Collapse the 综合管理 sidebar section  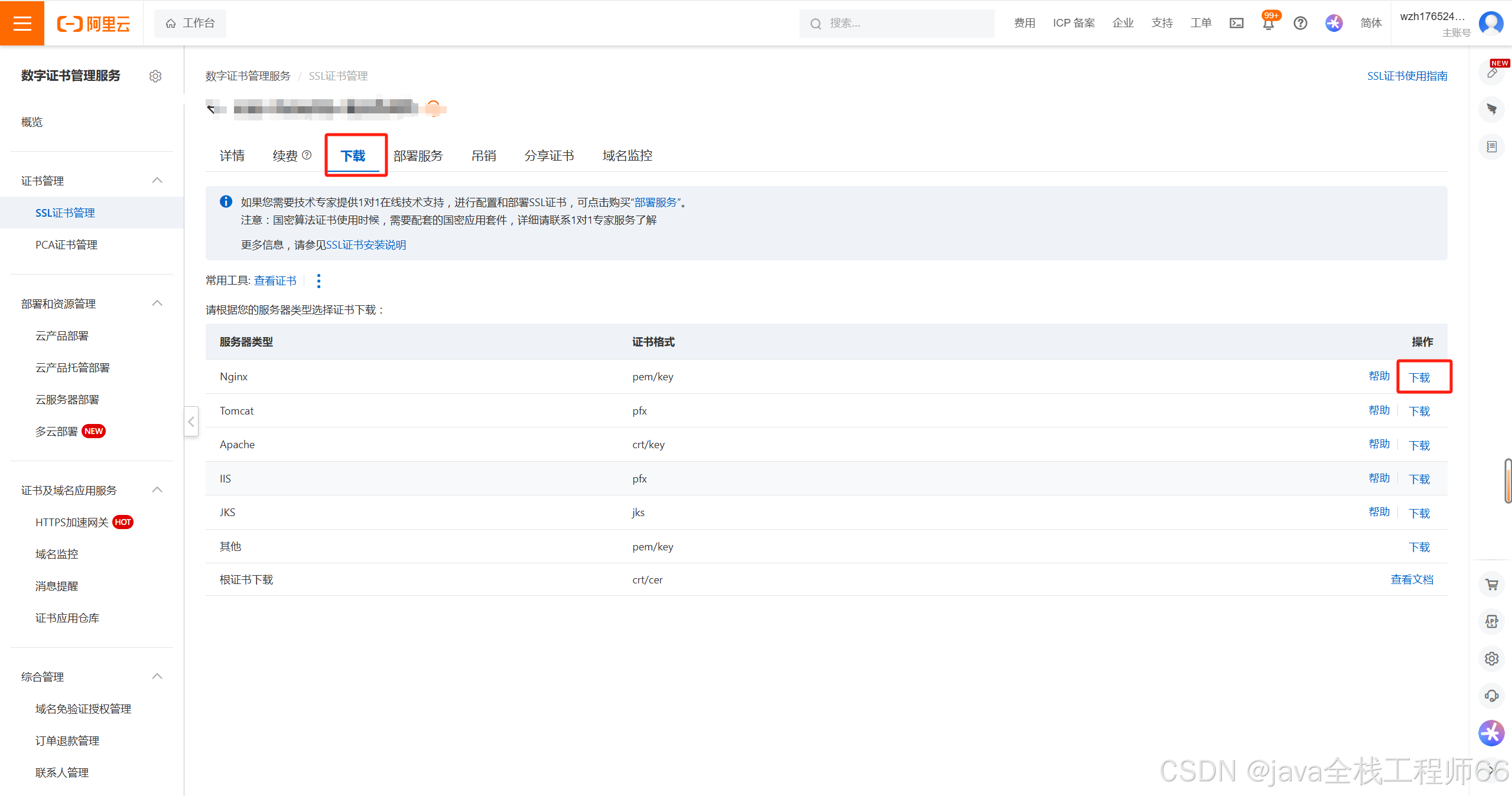click(x=157, y=676)
